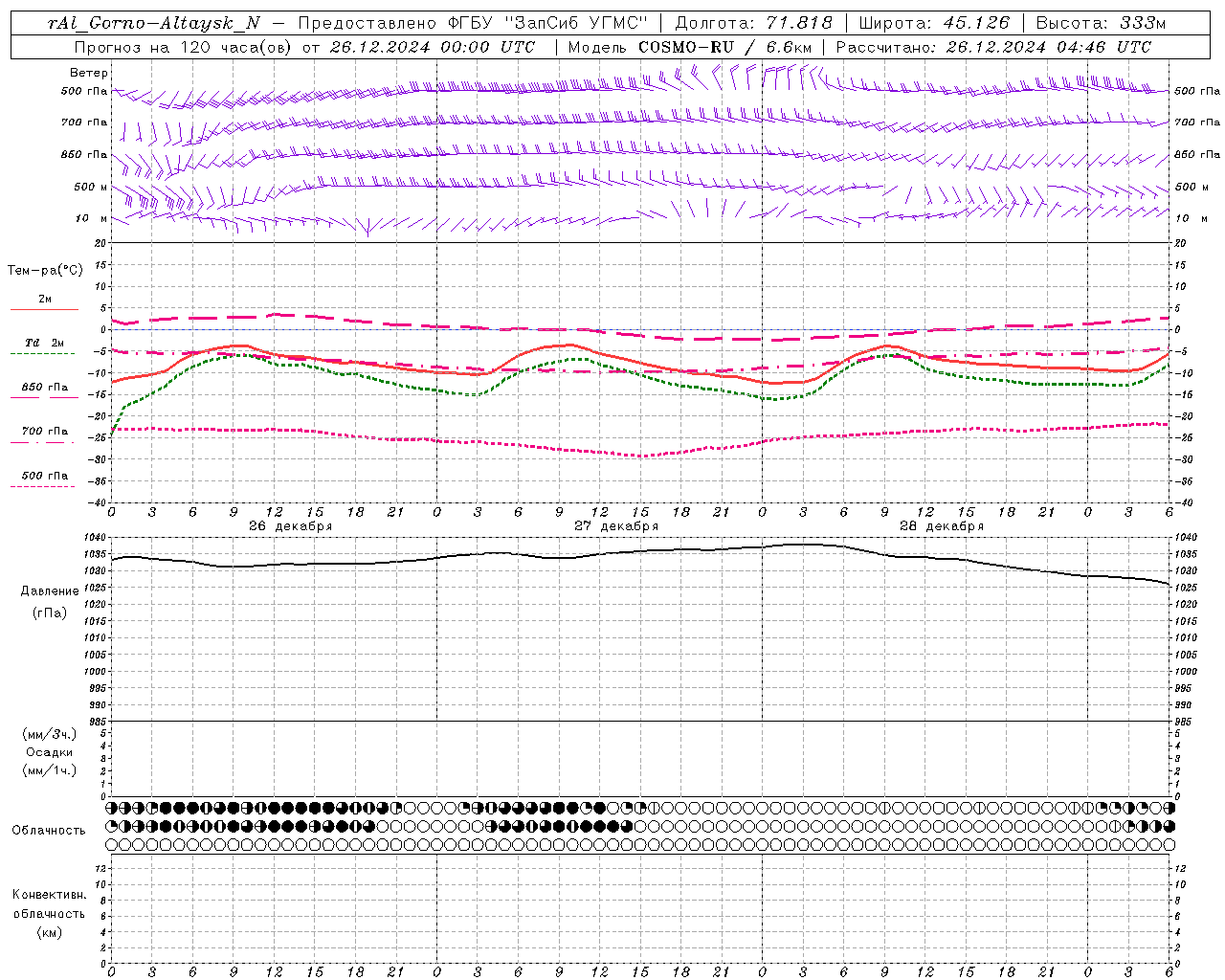Click the Td 2м dew point legend entry
This screenshot has height=980, width=1225.
click(44, 343)
